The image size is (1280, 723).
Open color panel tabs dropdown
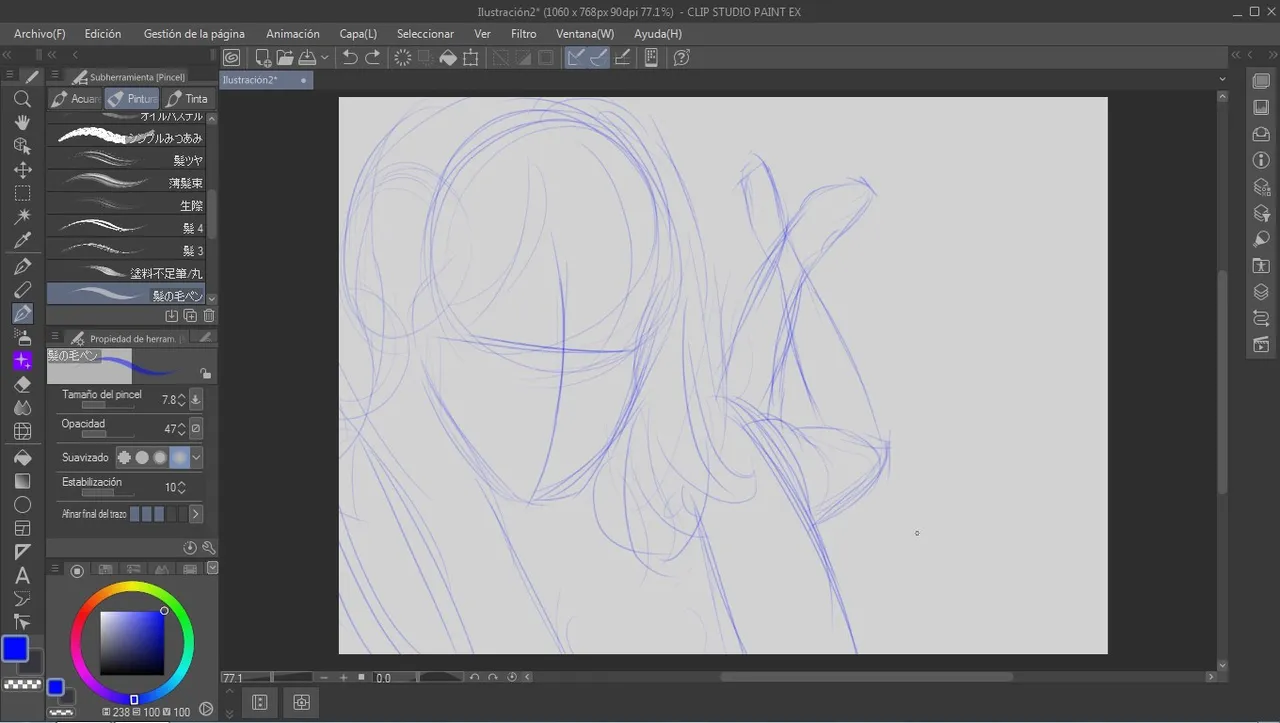pos(212,569)
